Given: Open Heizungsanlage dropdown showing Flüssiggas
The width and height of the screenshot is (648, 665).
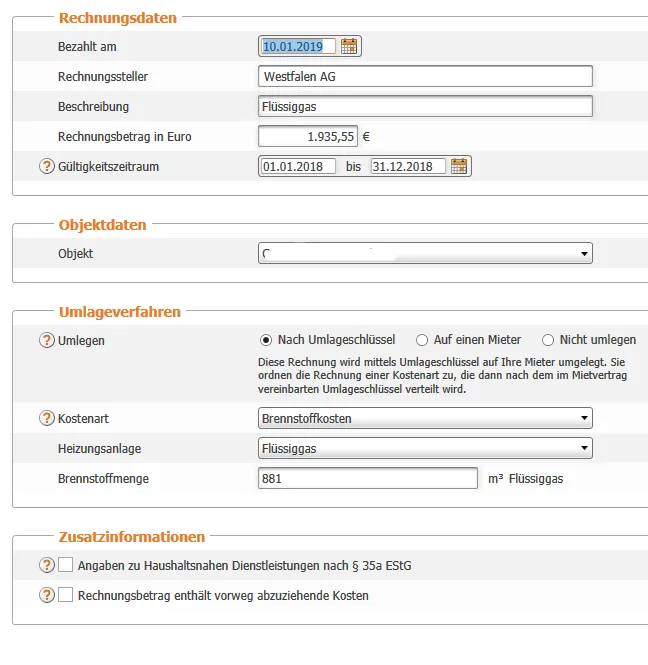Looking at the screenshot, I should click(x=425, y=448).
